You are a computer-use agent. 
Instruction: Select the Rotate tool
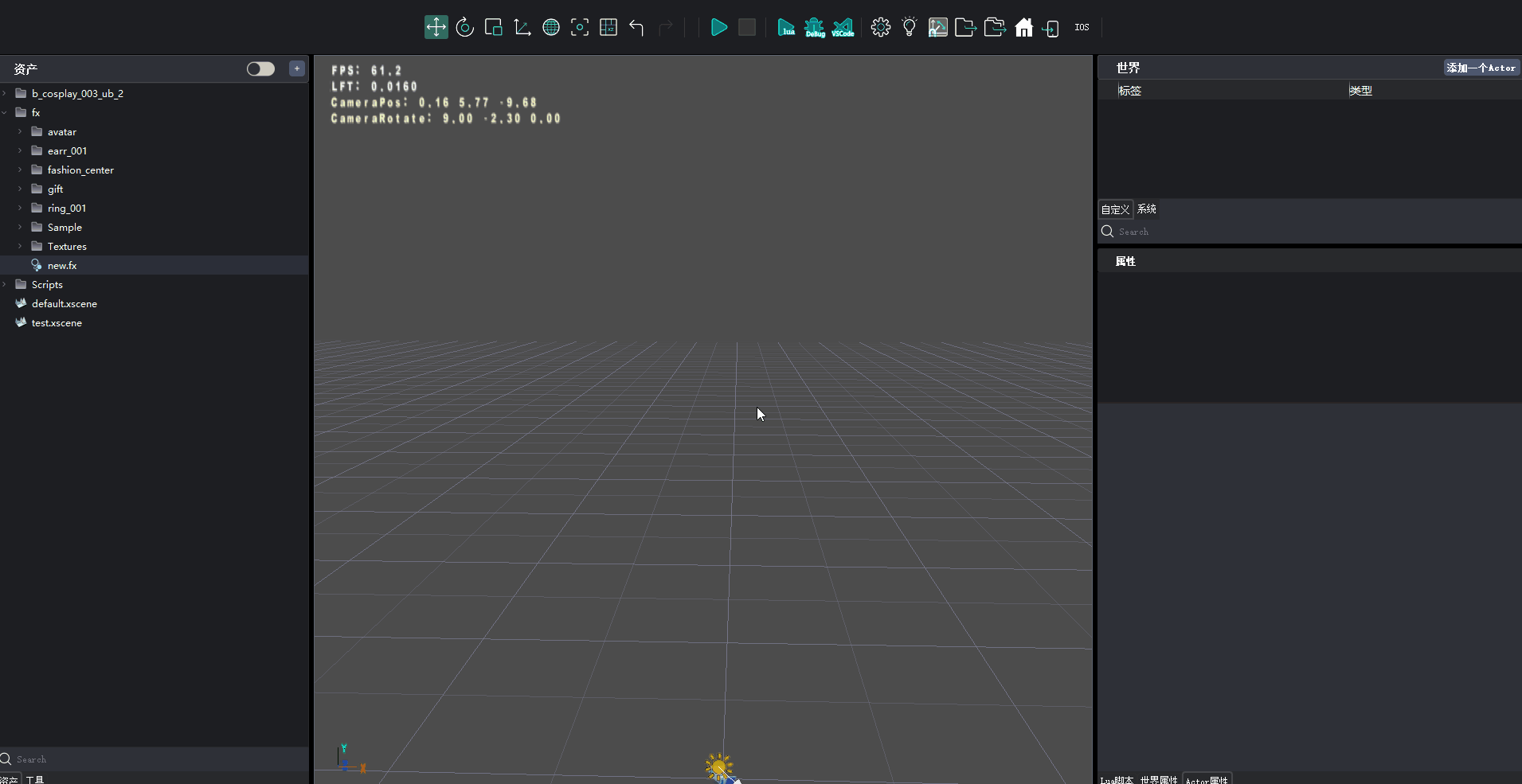click(x=465, y=27)
